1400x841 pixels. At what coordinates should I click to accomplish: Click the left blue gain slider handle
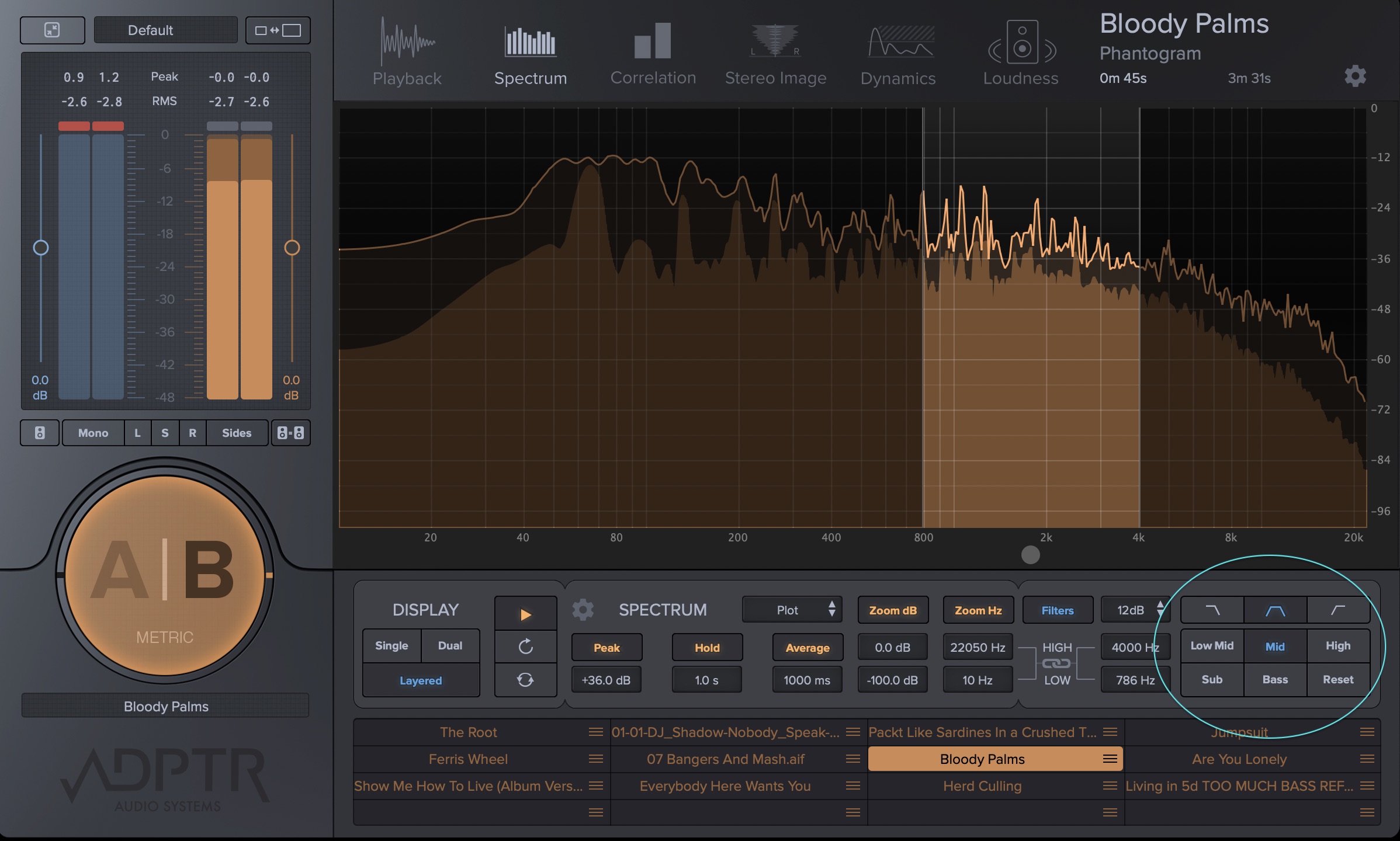click(x=41, y=248)
